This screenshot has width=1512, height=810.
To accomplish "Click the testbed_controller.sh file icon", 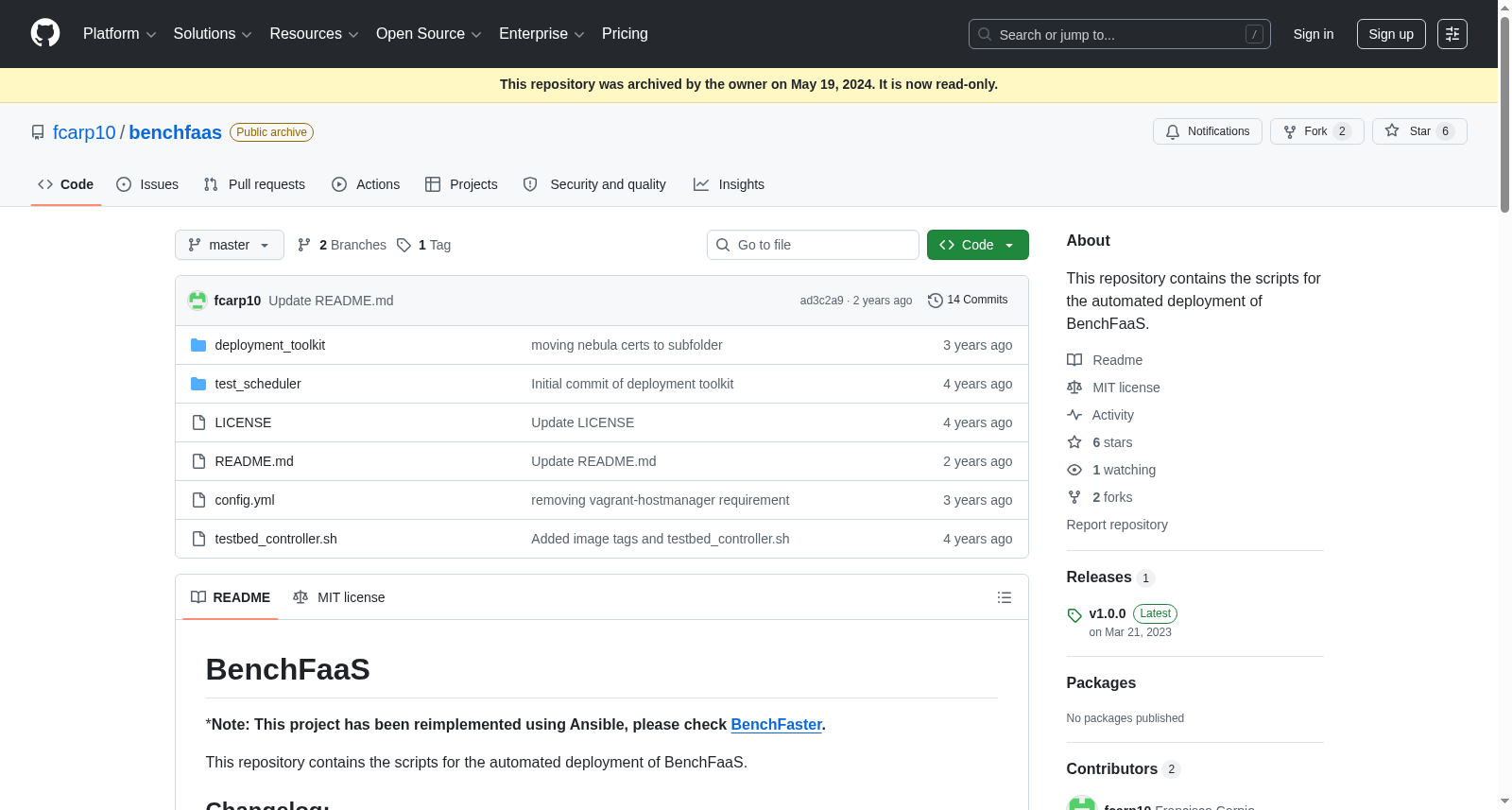I will coord(198,539).
